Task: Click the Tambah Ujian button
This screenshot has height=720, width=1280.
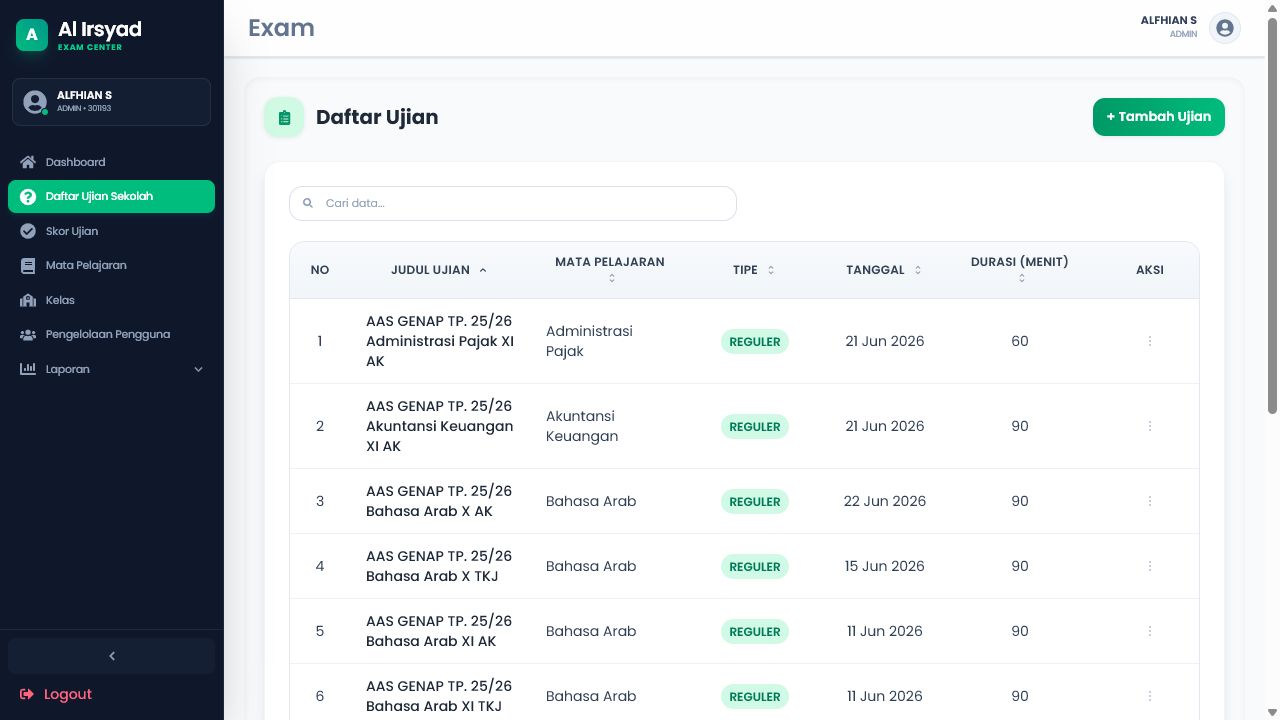Action: [1159, 117]
